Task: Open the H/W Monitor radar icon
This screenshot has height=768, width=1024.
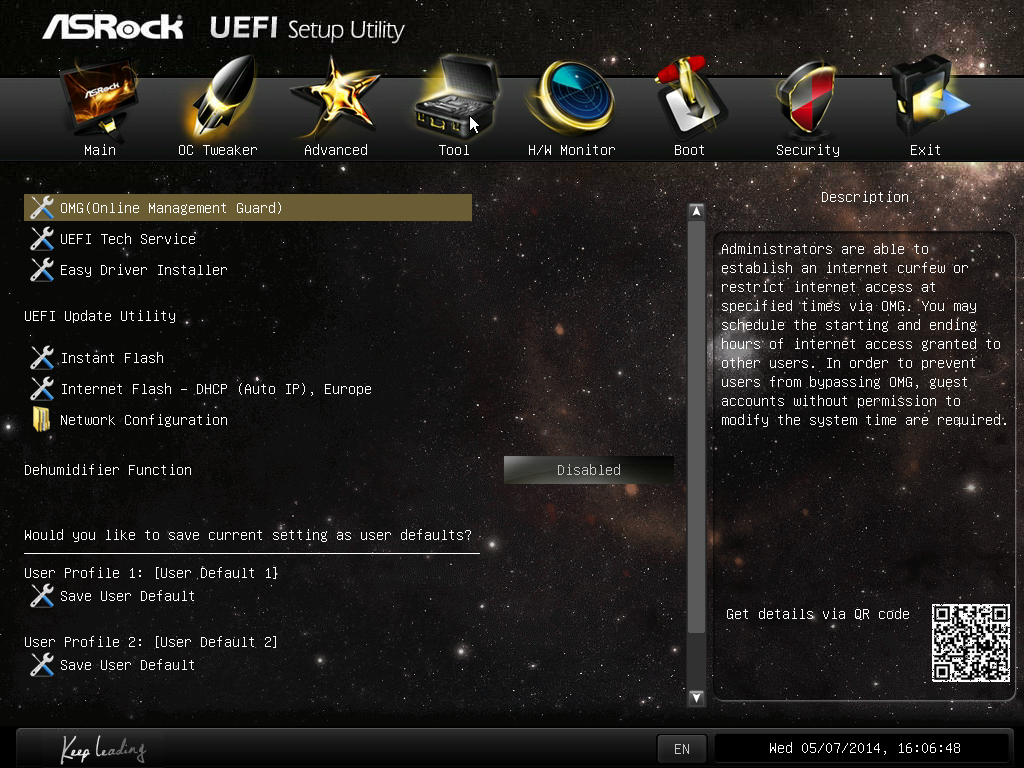Action: point(572,97)
